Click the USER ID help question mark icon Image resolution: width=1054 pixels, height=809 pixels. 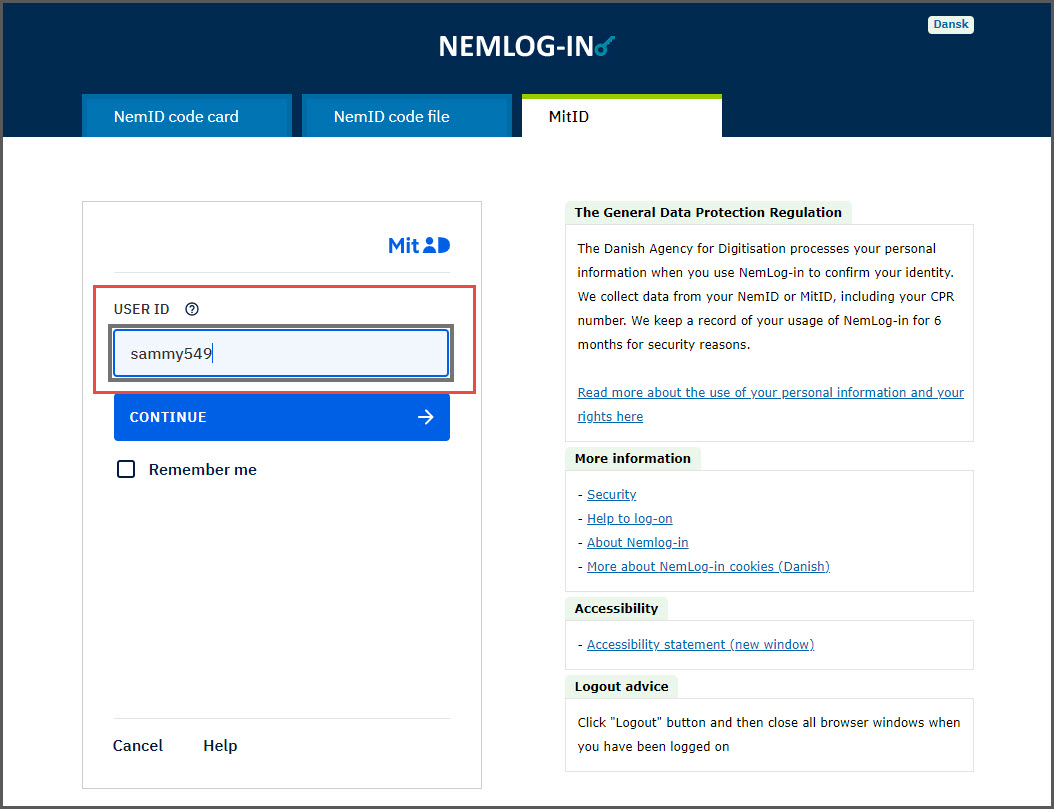click(x=192, y=309)
